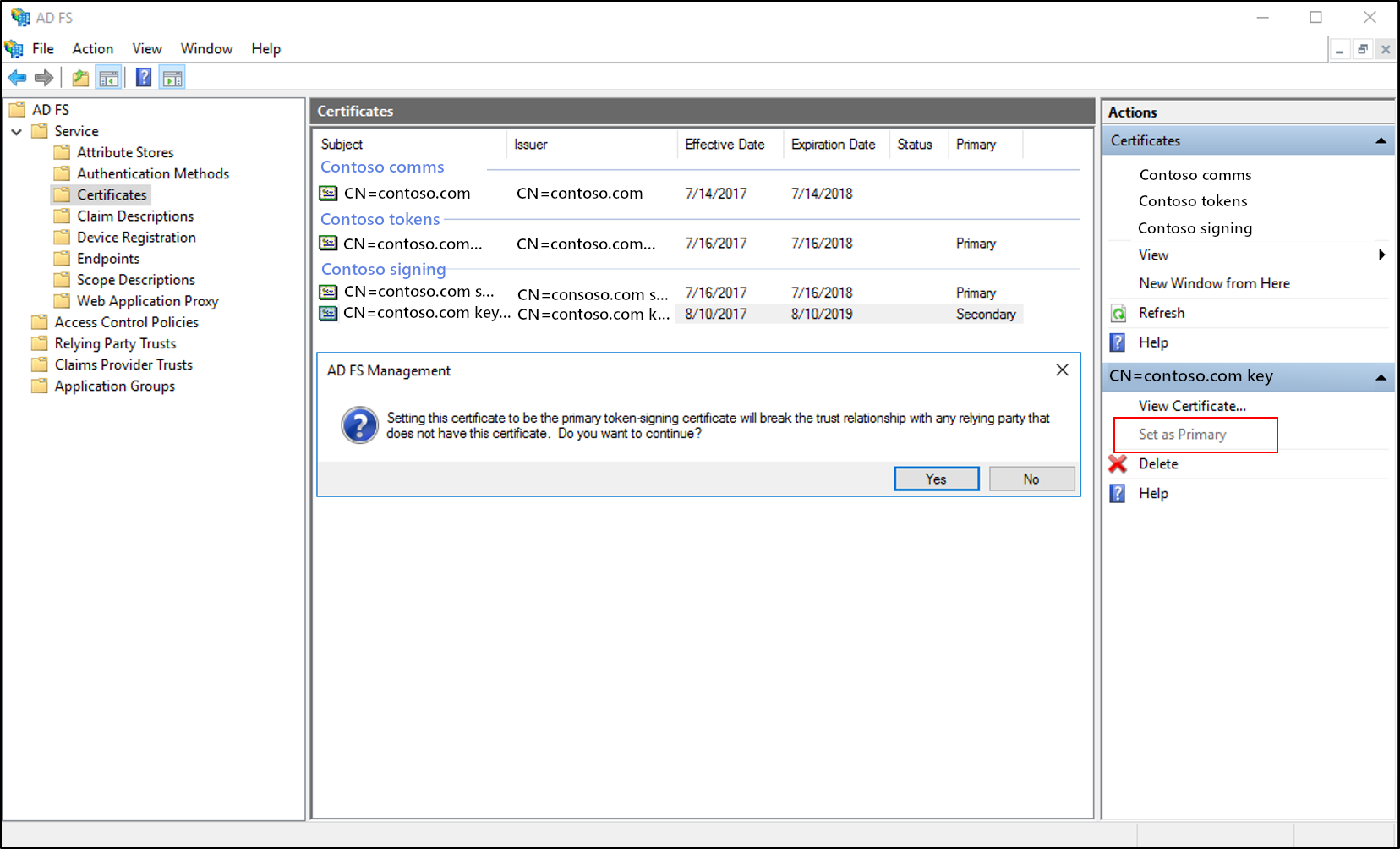Select the Certificates tree node
The image size is (1400, 849).
click(x=112, y=194)
